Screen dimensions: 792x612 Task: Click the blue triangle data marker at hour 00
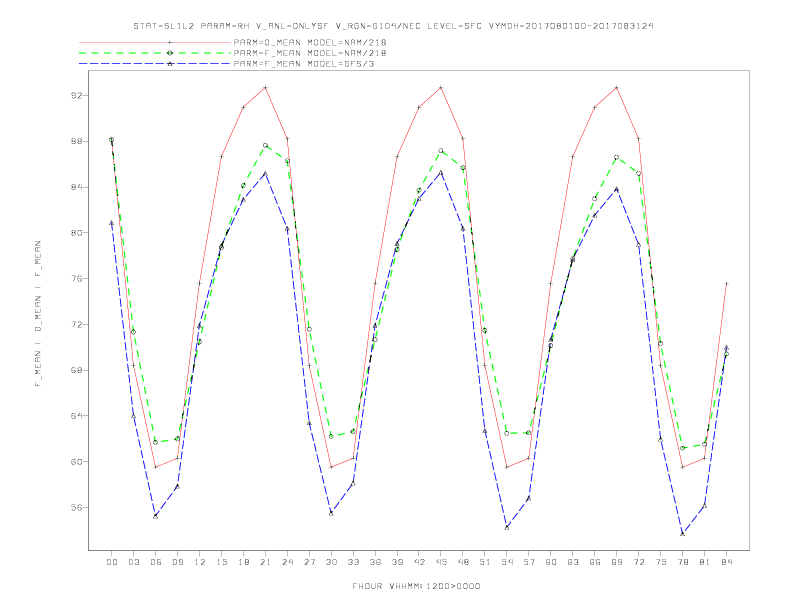click(x=112, y=223)
